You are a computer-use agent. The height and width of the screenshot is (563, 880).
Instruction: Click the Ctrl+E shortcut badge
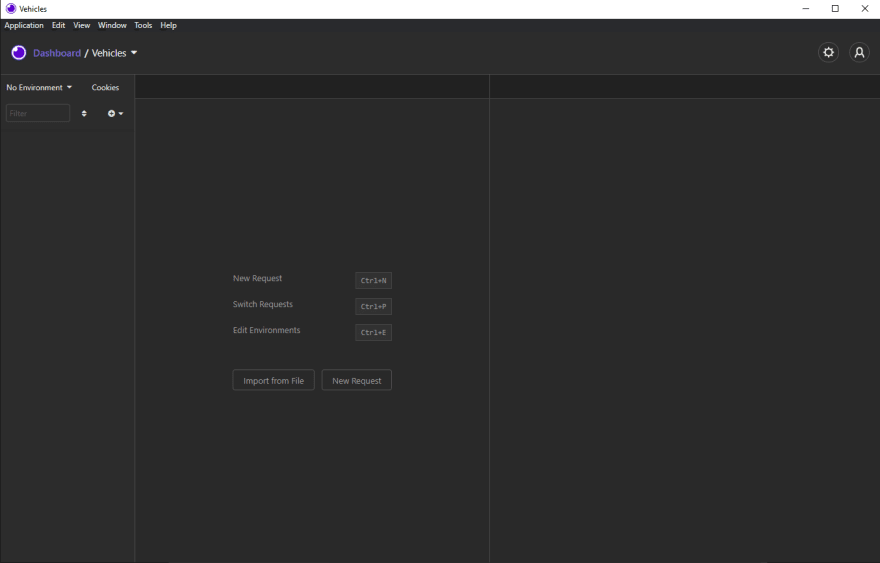[373, 332]
